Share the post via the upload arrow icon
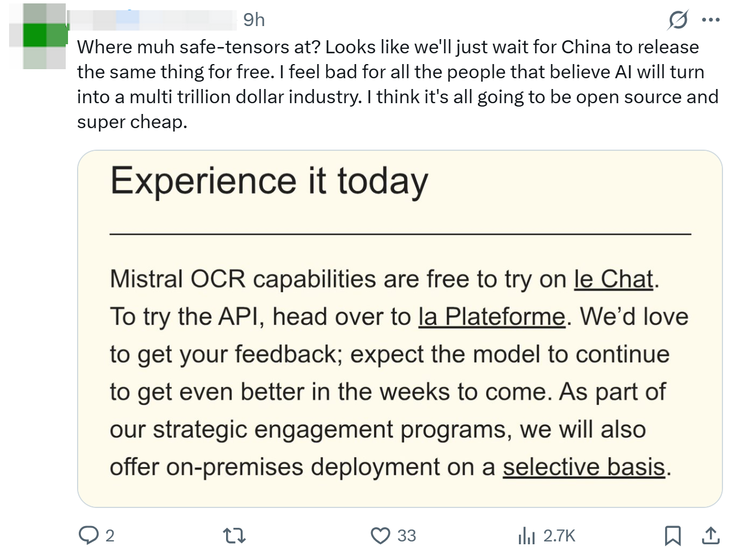Viewport: 740px width, 559px height. tap(710, 536)
